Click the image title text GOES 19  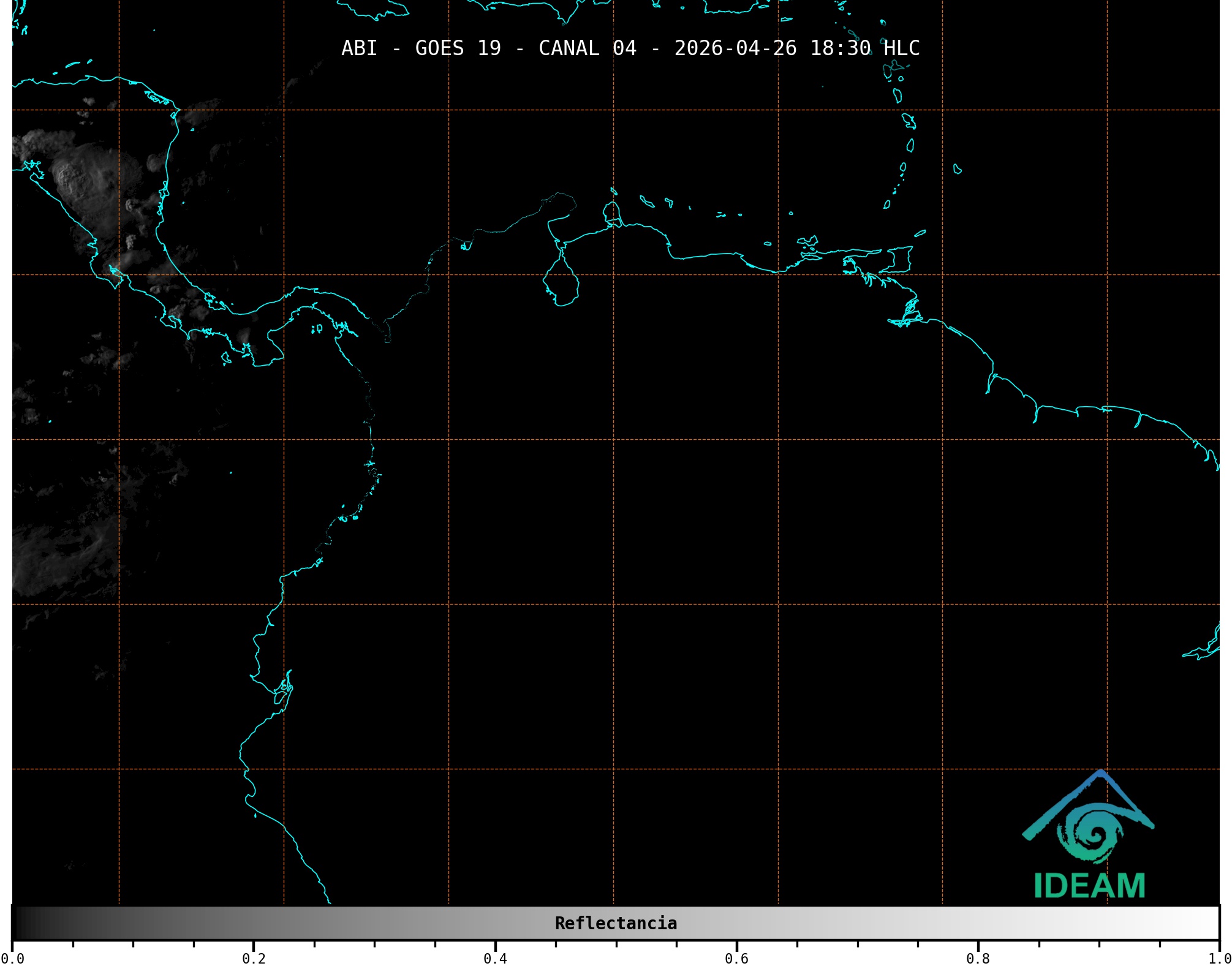point(458,48)
